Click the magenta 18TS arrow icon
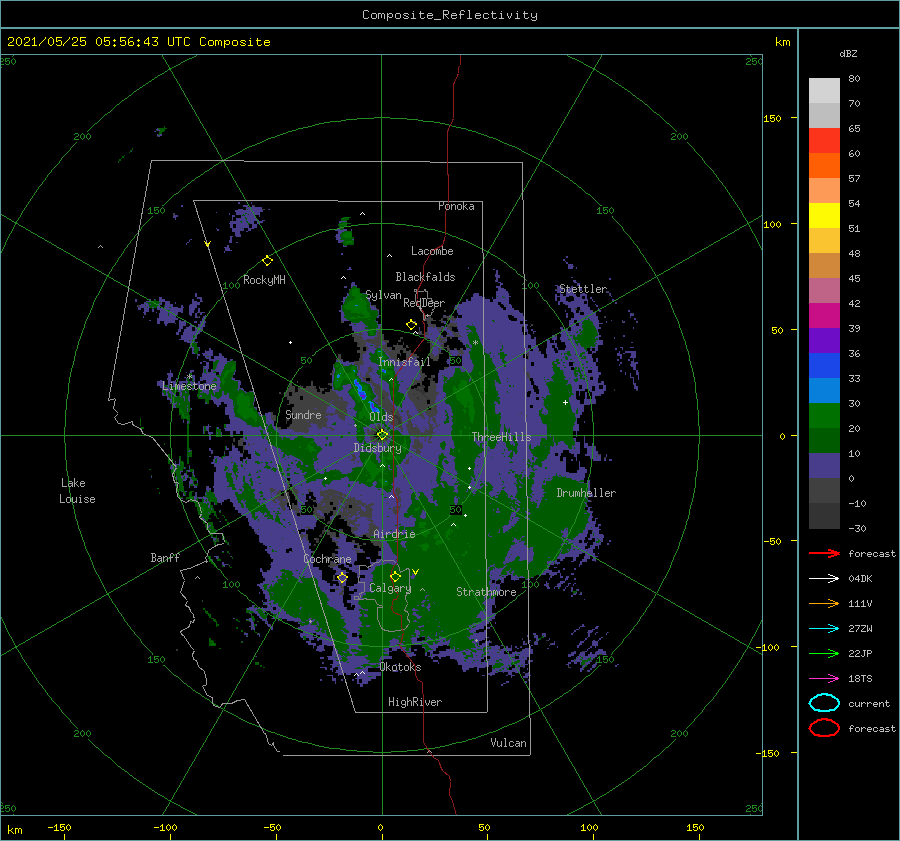Screen dimensions: 900x841 click(x=824, y=679)
